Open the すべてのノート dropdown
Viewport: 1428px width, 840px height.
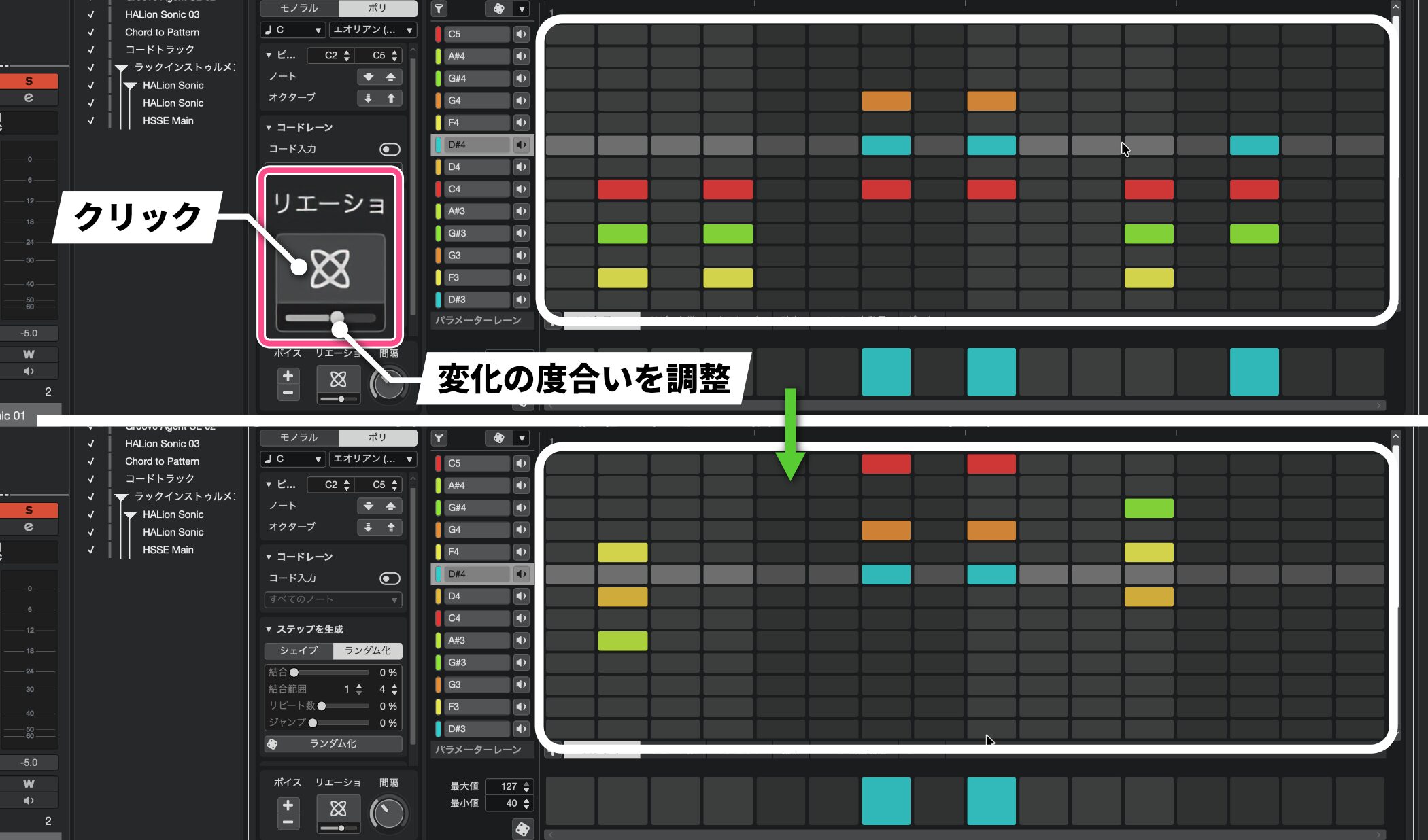(333, 599)
